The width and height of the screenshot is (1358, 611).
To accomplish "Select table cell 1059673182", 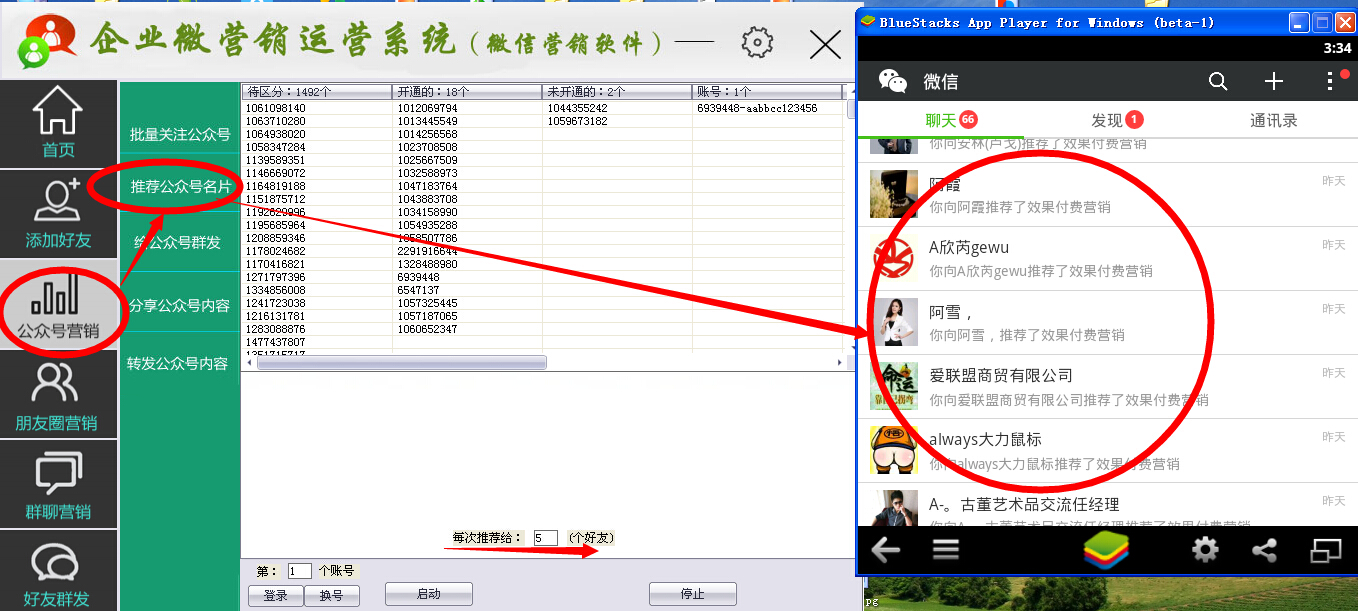I will tap(617, 121).
